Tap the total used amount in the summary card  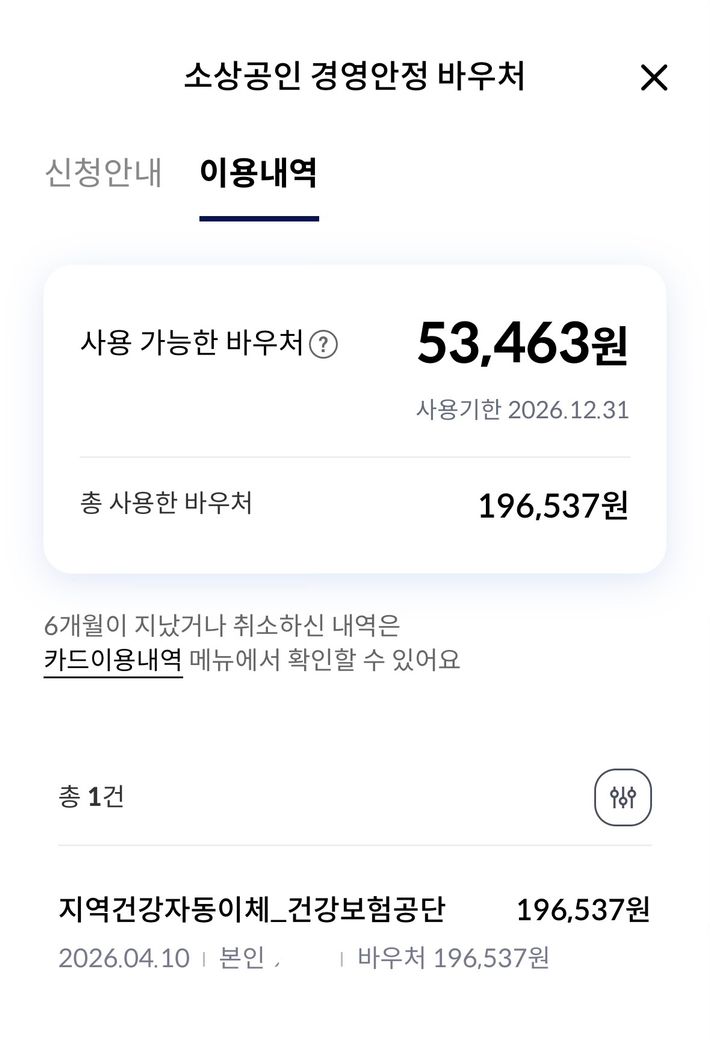[553, 506]
